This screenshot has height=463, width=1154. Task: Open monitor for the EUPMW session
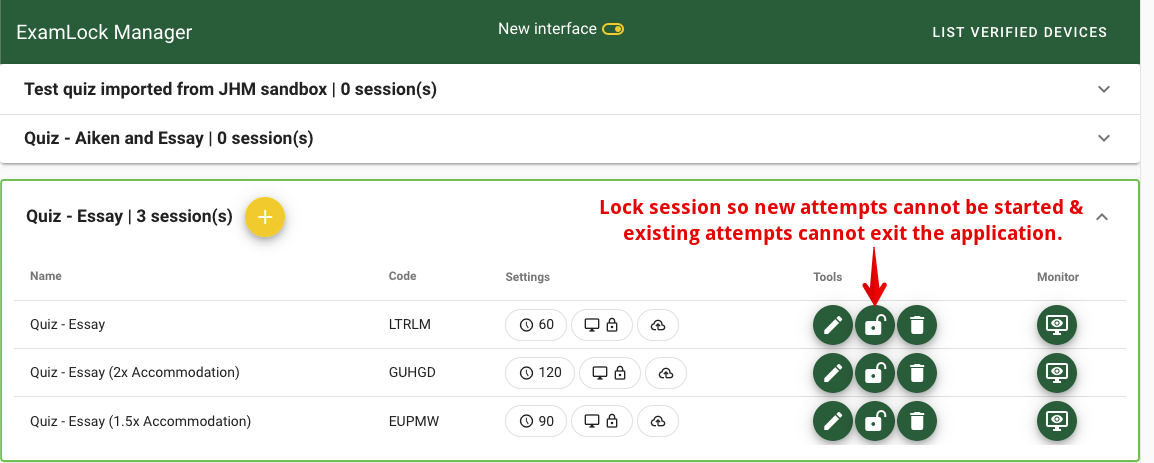(1057, 421)
